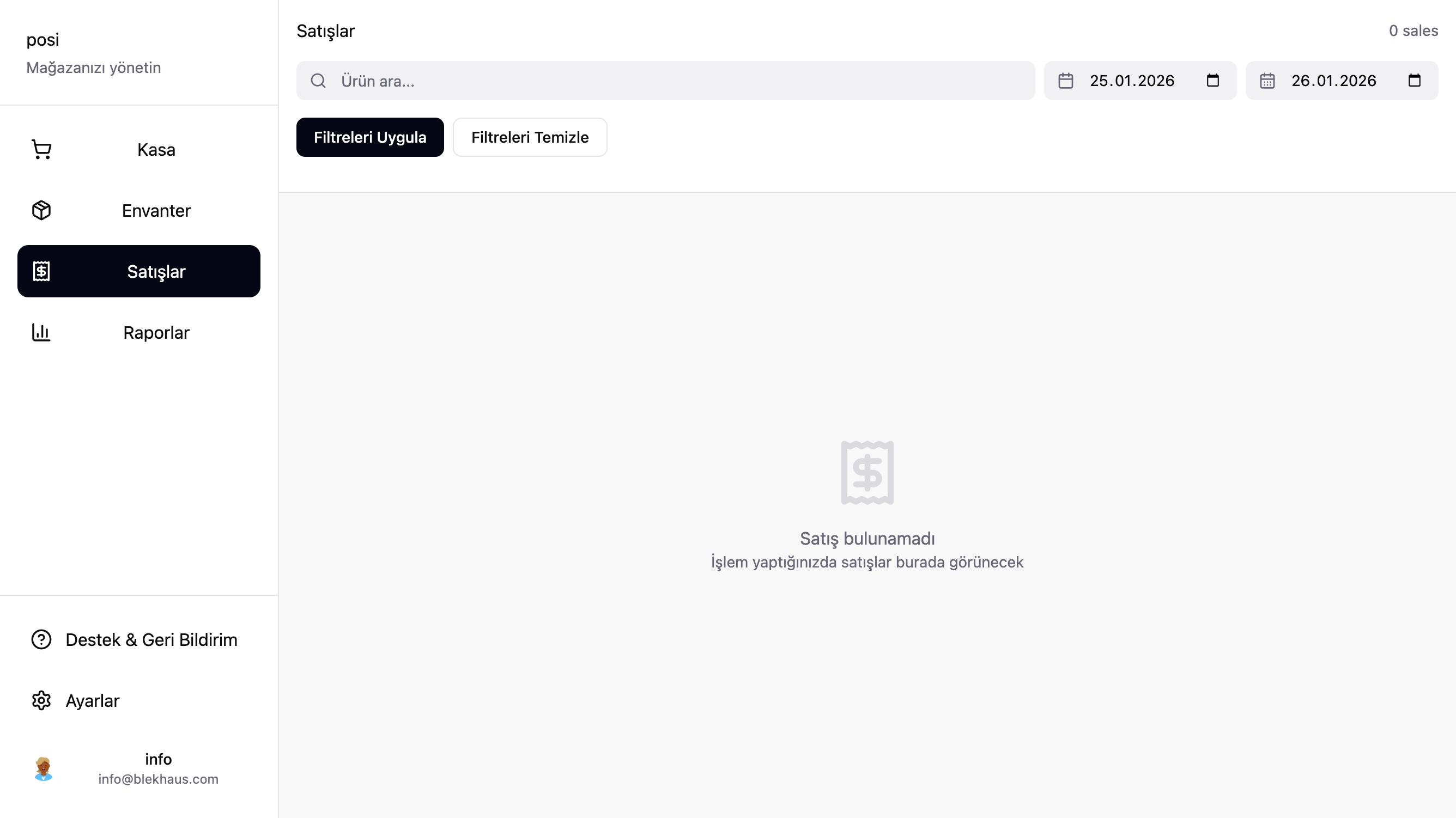Click calendar icon left of 25.01.2026

click(1065, 81)
